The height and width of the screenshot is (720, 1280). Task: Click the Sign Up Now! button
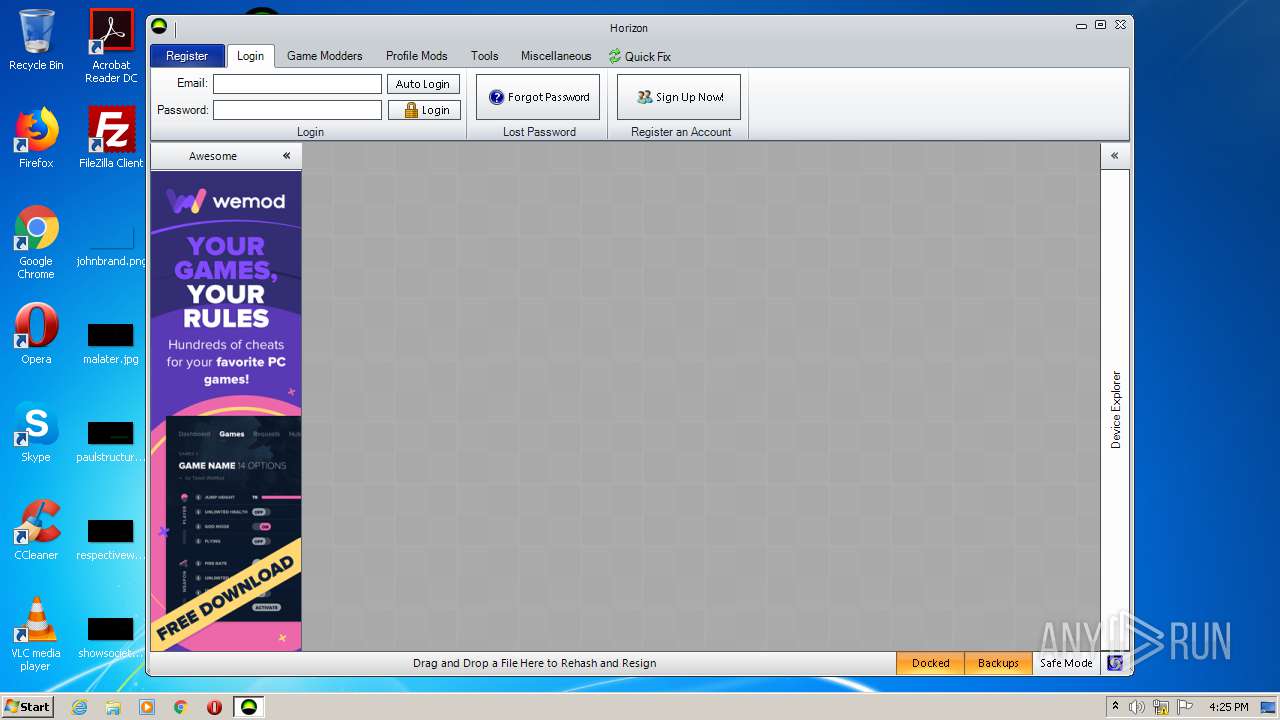coord(679,97)
